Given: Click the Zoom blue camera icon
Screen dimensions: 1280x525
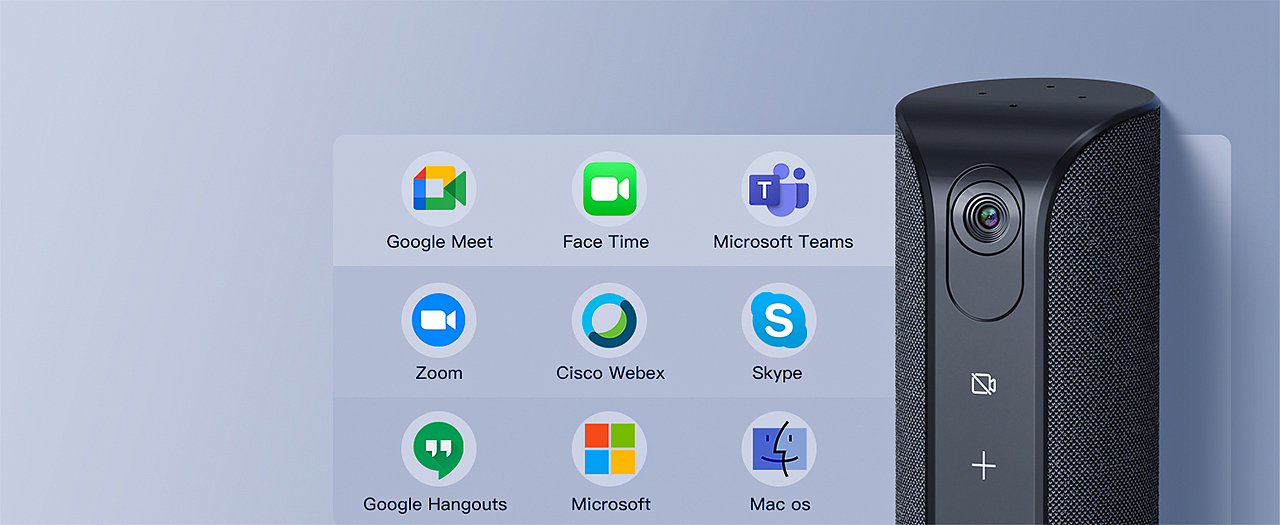Looking at the screenshot, I should point(439,320).
